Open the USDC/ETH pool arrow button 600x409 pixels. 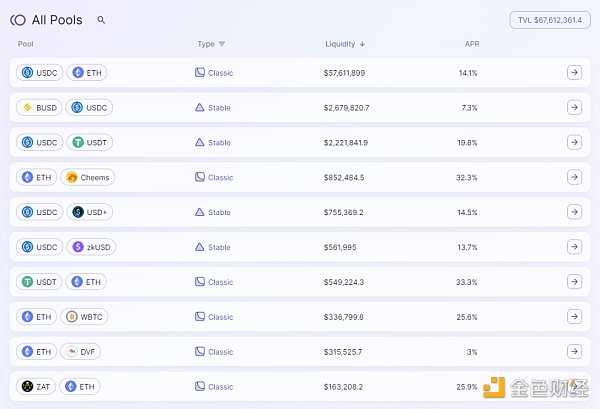click(573, 73)
